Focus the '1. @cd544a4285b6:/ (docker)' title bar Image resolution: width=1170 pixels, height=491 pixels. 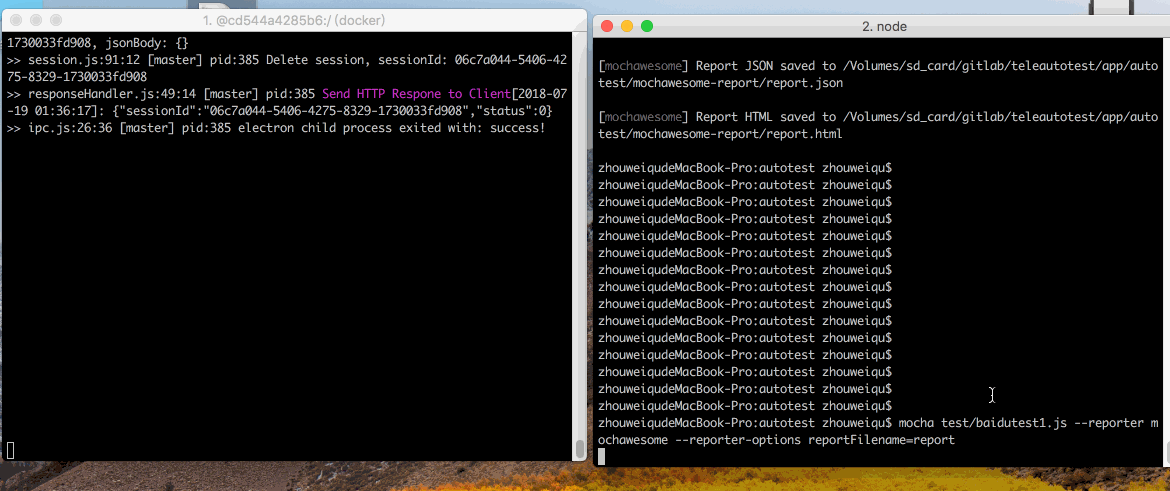pyautogui.click(x=294, y=20)
